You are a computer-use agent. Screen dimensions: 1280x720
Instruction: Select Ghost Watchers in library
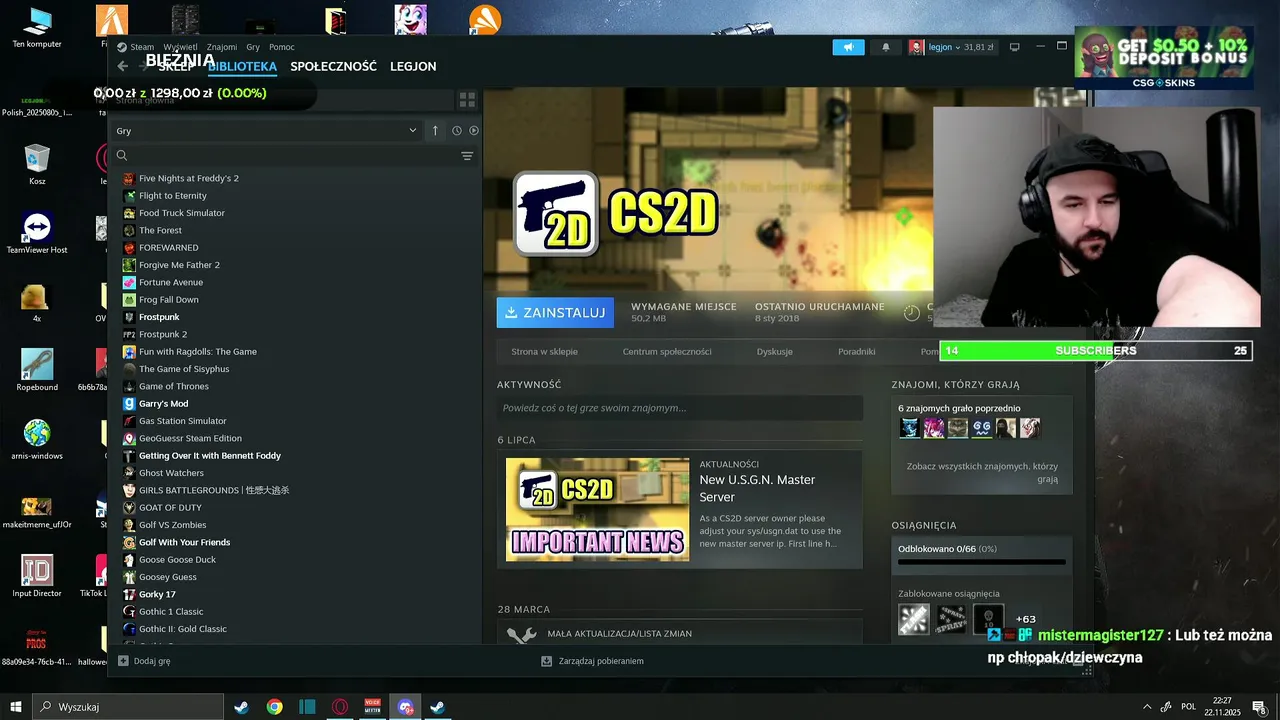(x=171, y=473)
